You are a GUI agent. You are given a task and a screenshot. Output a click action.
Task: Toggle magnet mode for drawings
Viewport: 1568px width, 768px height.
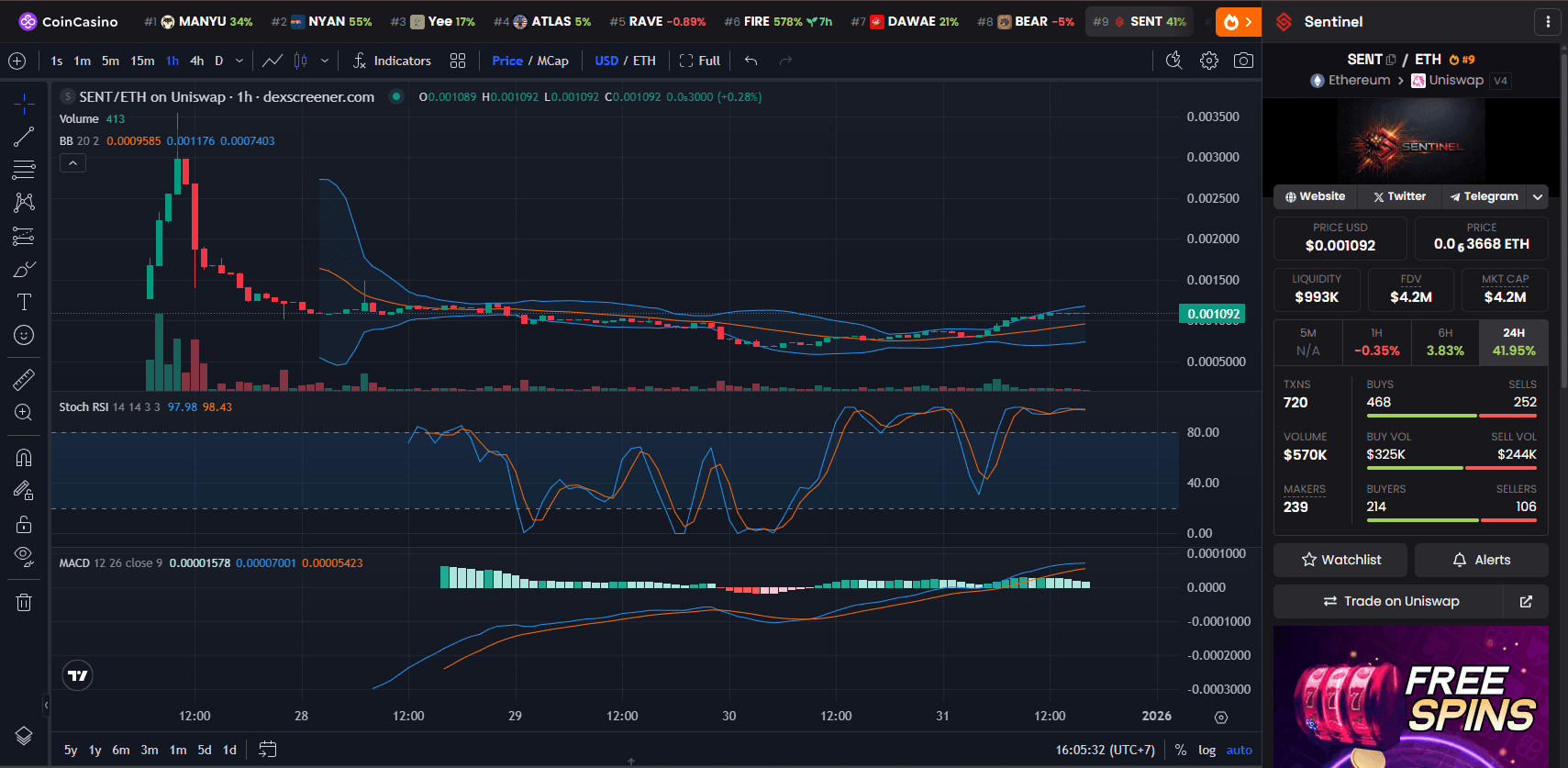[24, 457]
